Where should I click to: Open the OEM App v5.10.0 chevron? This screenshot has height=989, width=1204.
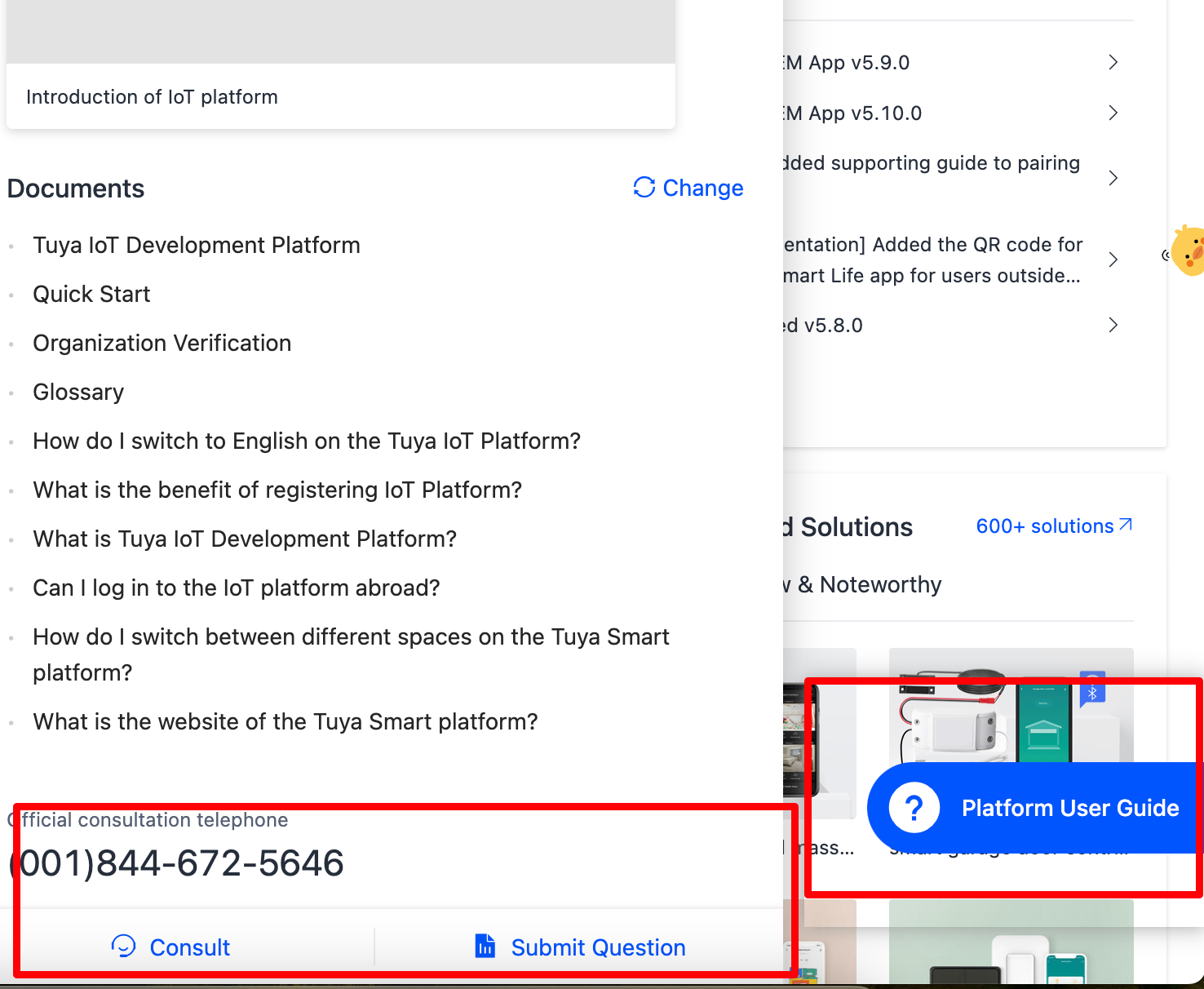[1113, 113]
